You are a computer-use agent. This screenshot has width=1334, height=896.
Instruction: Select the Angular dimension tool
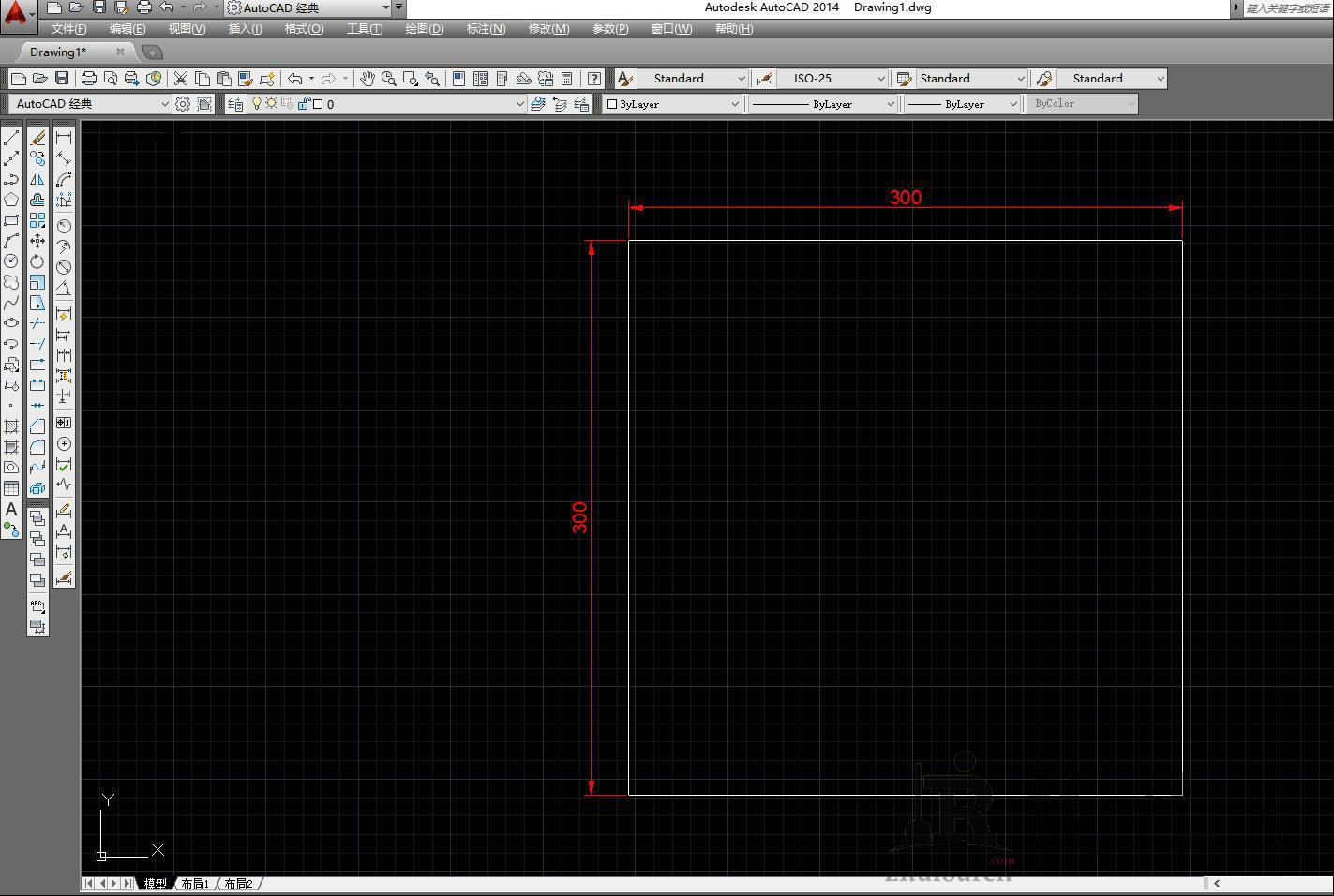point(64,288)
